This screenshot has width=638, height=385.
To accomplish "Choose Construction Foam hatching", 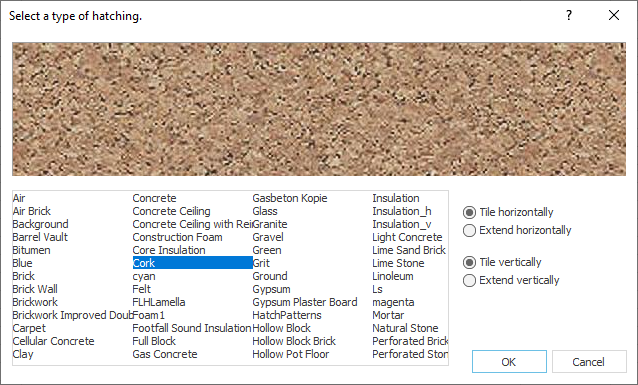I will click(177, 237).
